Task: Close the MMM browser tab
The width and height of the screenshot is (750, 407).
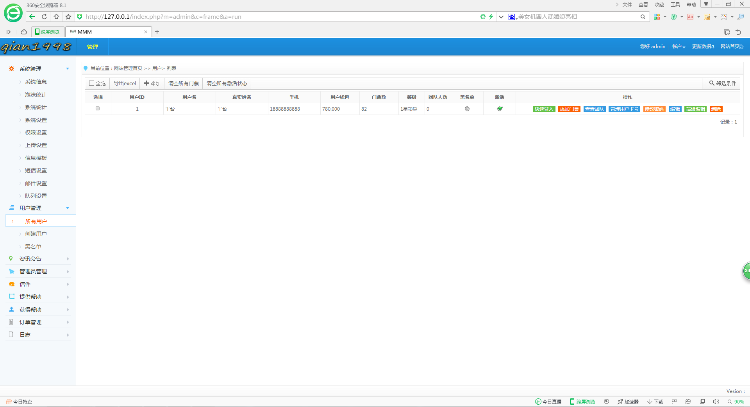Action: pos(146,32)
